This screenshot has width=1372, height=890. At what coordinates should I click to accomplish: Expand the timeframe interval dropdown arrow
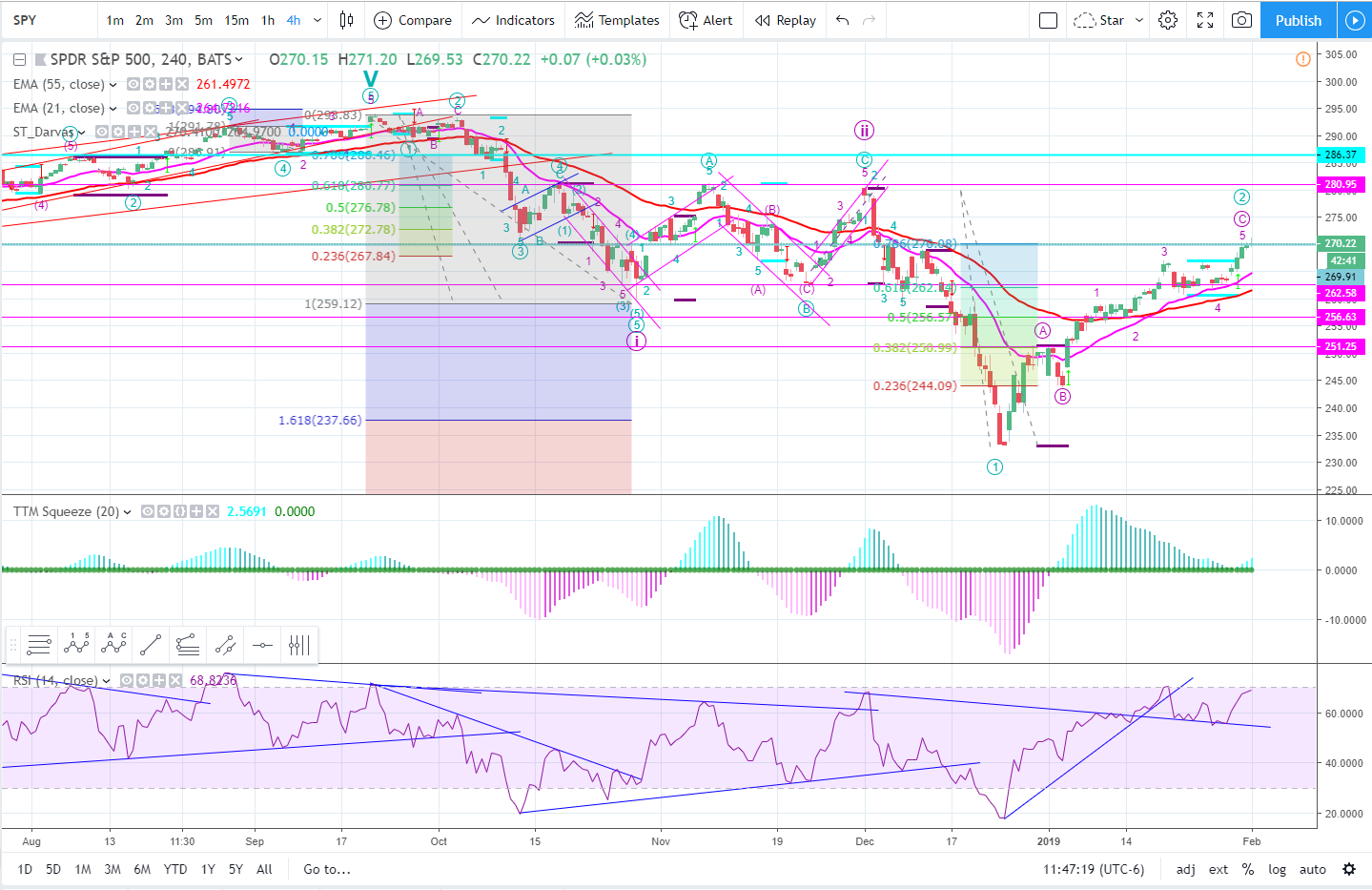point(317,20)
